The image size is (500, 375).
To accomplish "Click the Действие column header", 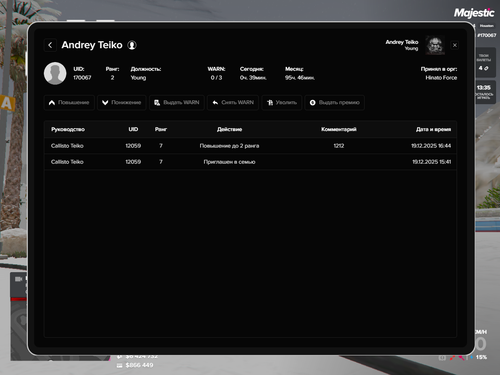I will pos(229,129).
